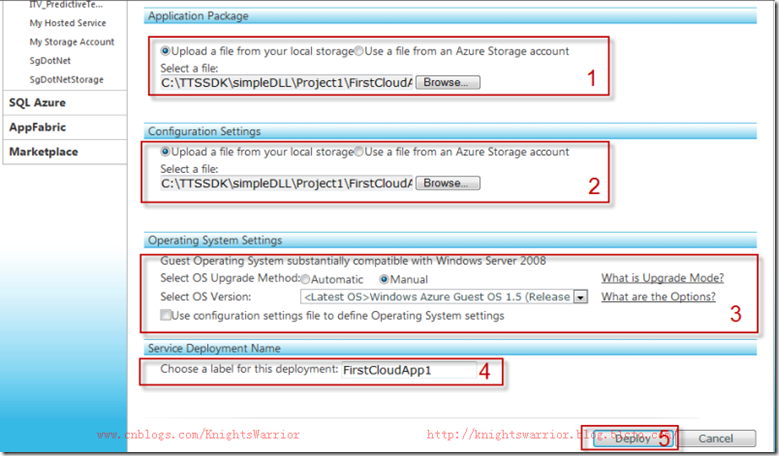Click the Deploy button
The image size is (779, 456).
click(633, 438)
